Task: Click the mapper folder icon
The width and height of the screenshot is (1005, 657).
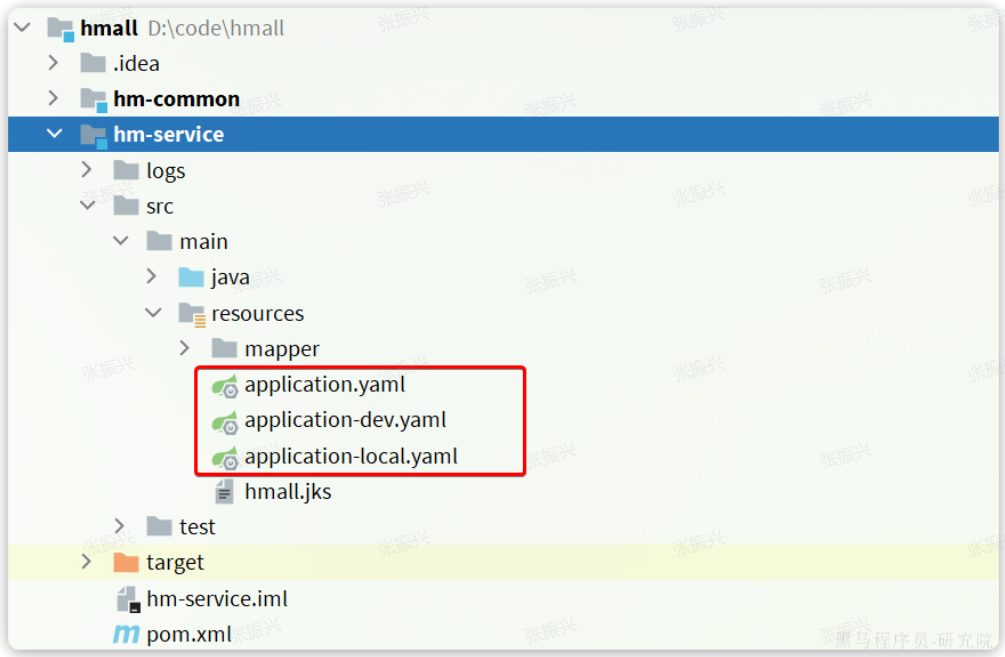Action: (224, 349)
